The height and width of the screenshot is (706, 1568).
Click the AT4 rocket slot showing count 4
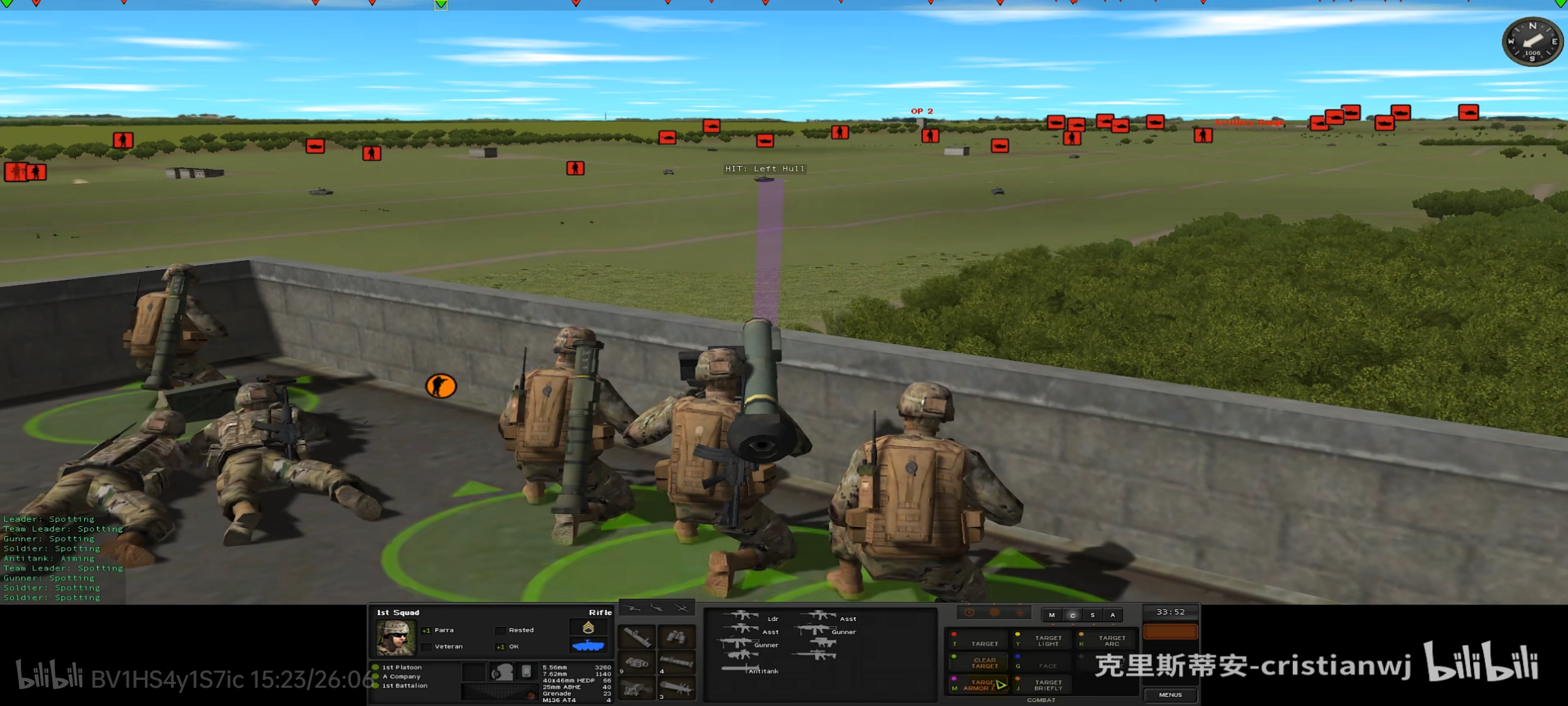point(676,662)
